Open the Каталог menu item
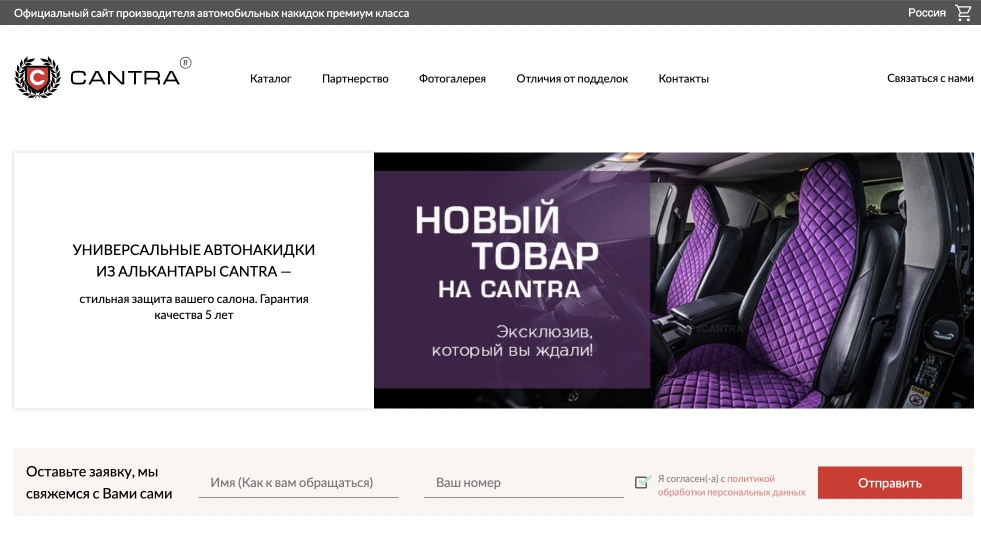The image size is (981, 537). pos(270,79)
